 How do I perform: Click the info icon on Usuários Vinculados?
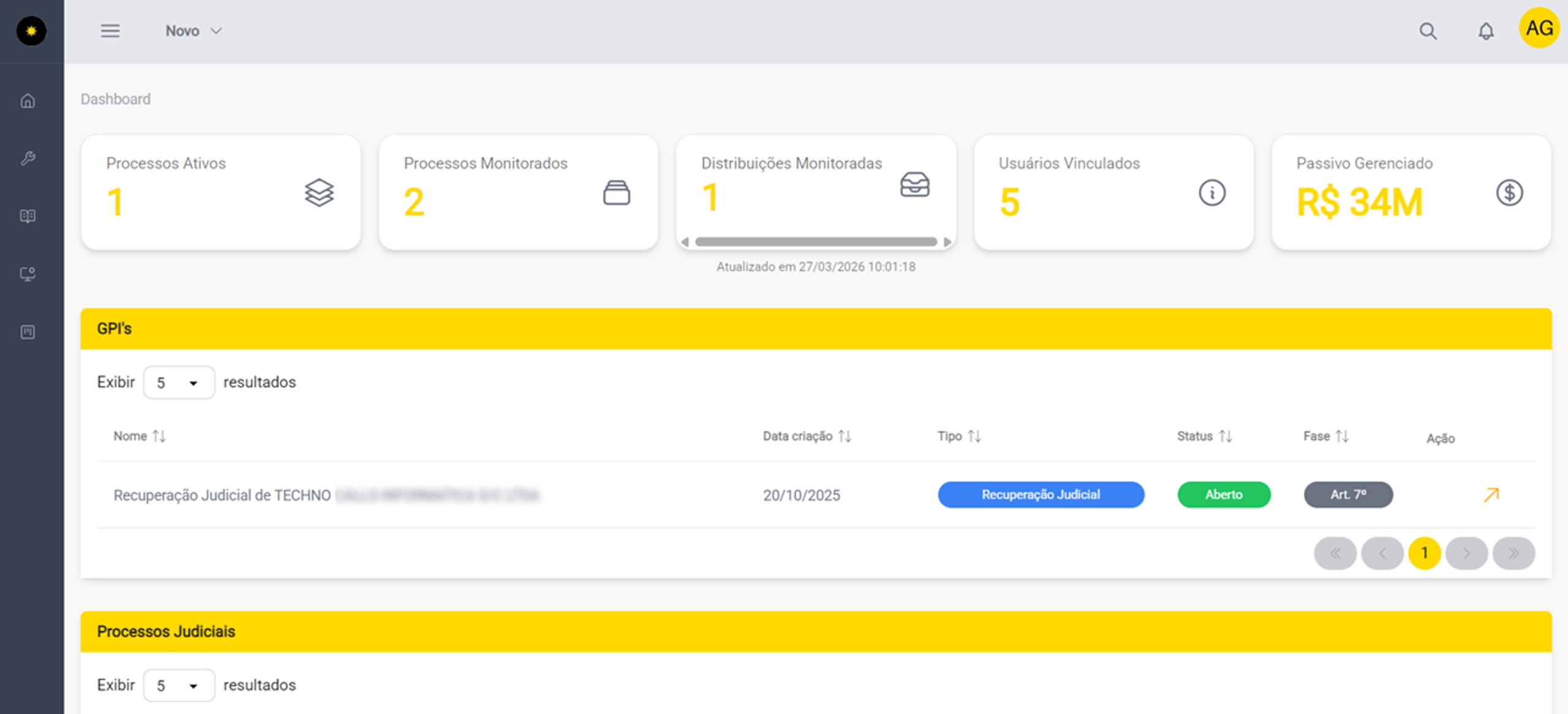tap(1212, 193)
